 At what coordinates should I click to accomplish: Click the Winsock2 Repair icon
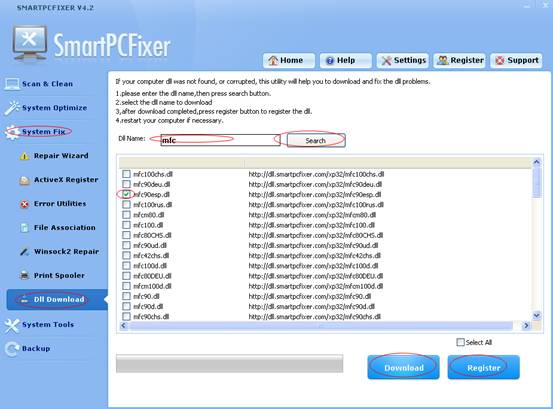[x=24, y=252]
